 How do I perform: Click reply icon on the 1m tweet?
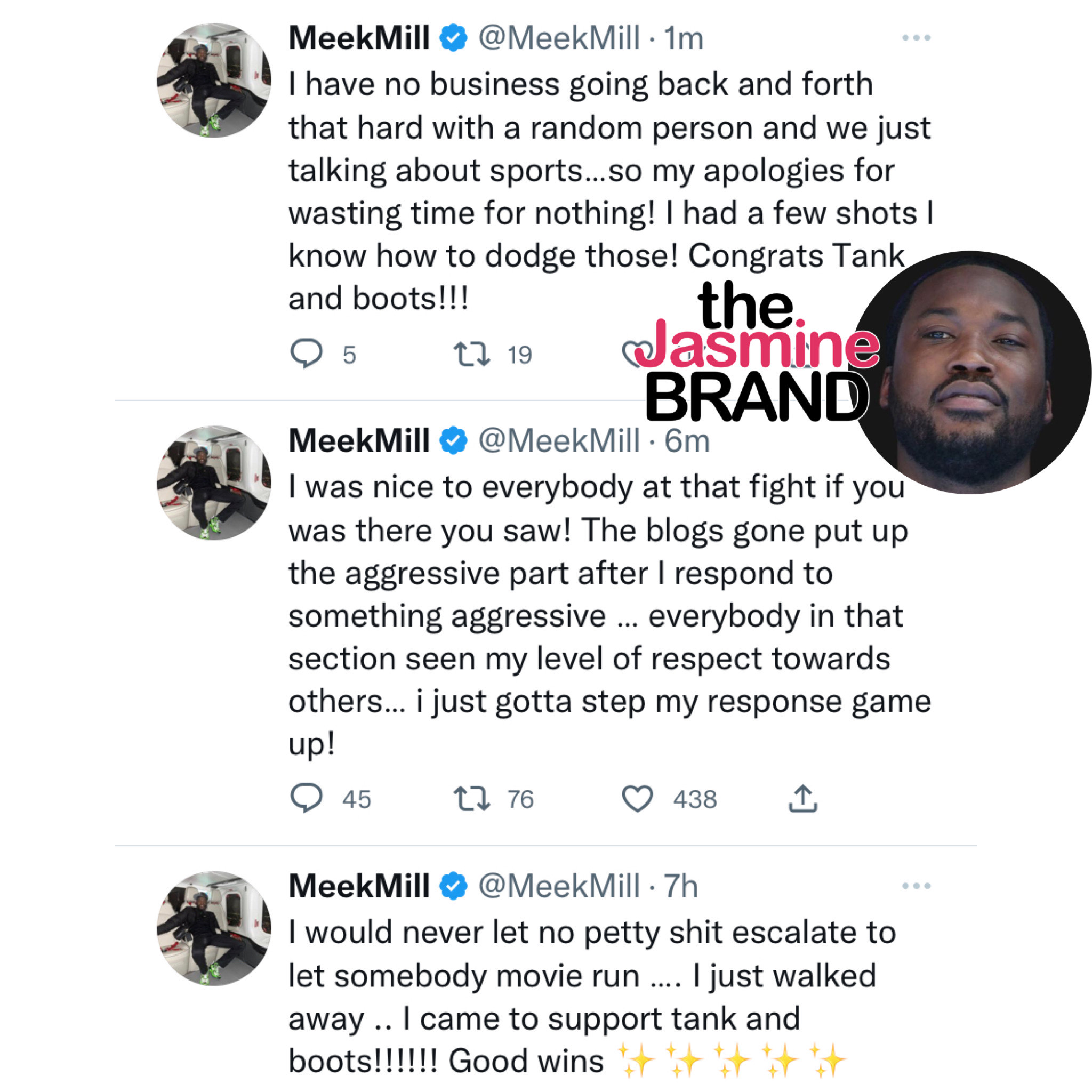pos(307,354)
